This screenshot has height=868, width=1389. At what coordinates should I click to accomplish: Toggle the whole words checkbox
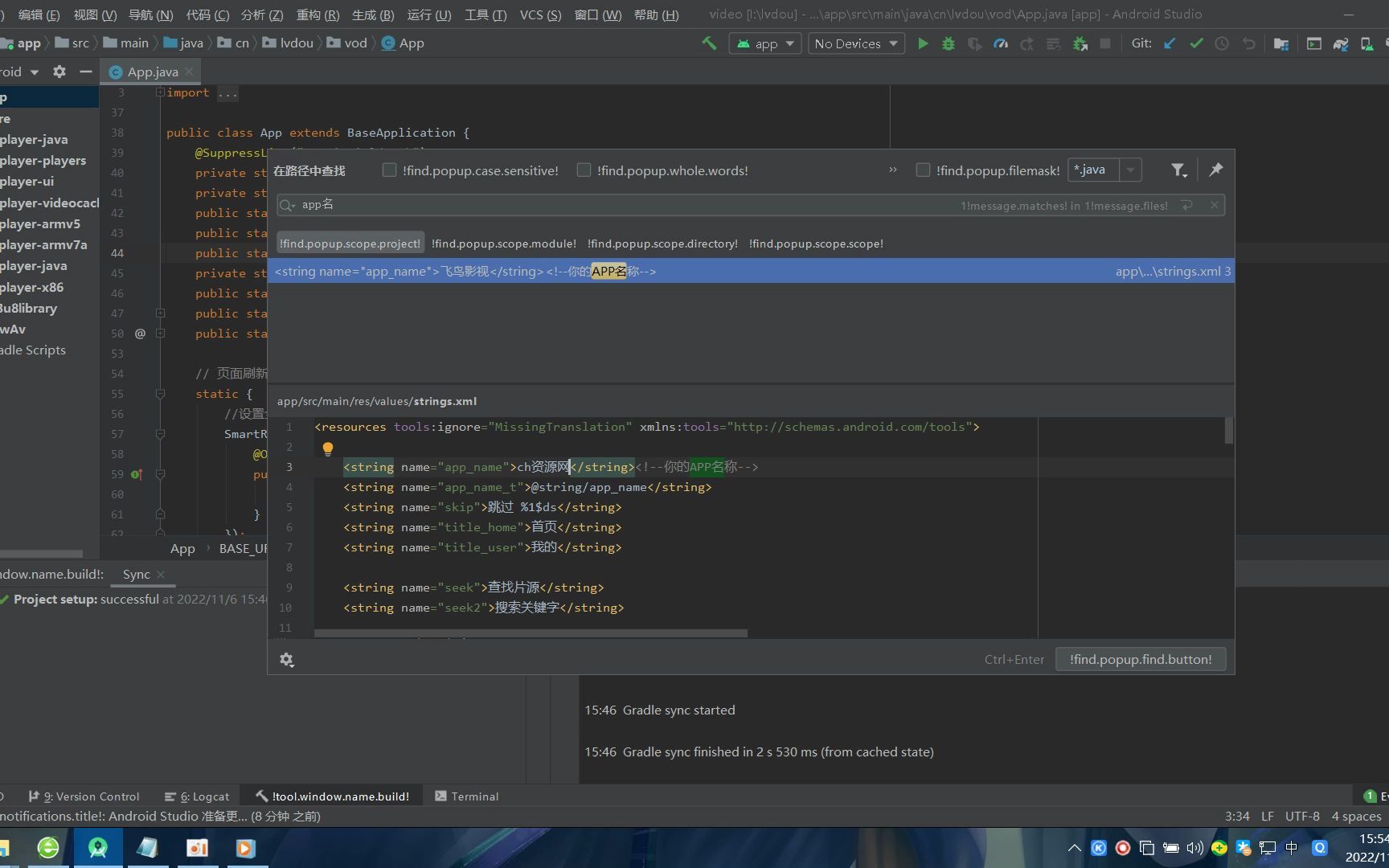tap(584, 170)
